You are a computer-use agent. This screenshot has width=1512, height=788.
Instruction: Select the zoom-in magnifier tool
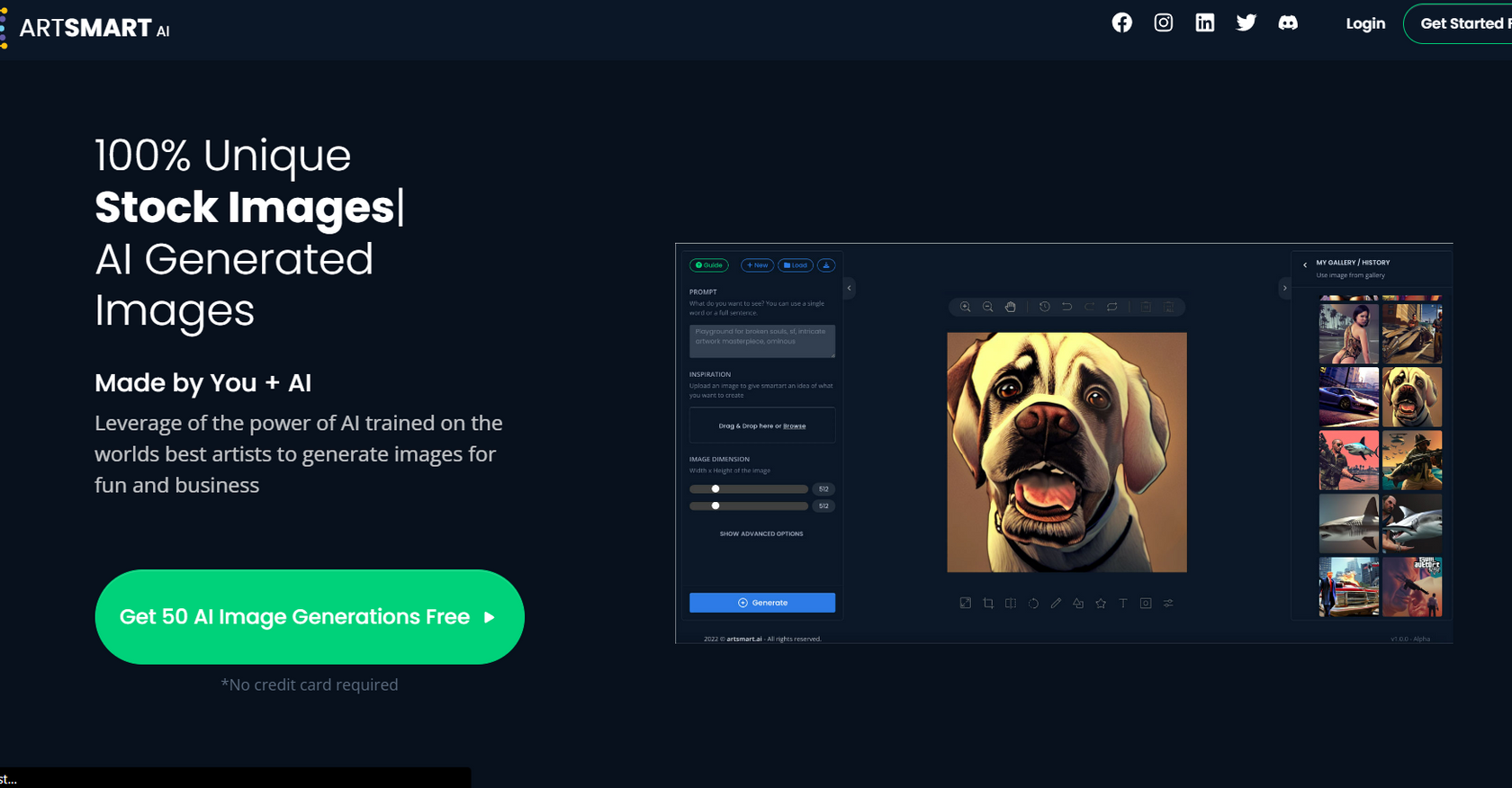(965, 307)
